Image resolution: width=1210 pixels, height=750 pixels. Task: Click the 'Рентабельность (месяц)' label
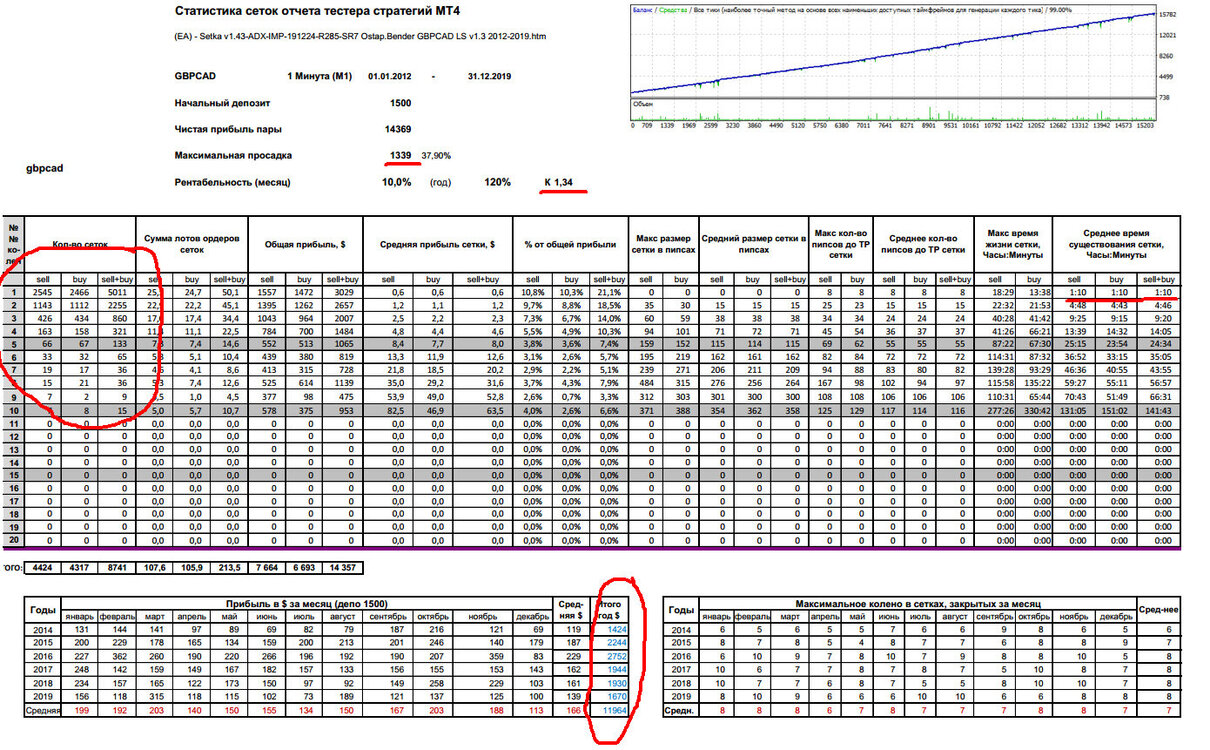tap(232, 182)
